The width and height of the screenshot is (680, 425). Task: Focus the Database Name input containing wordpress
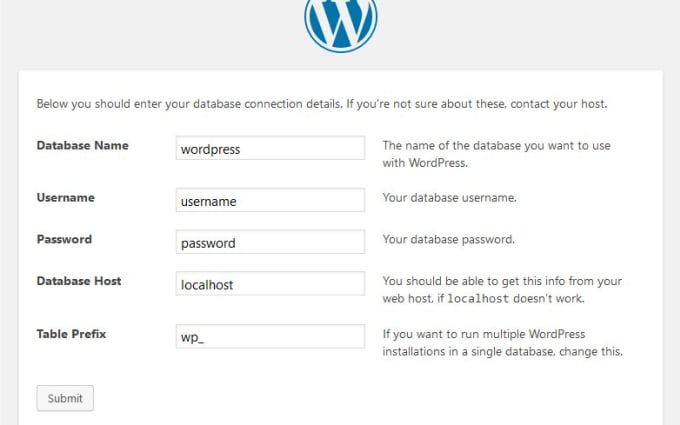270,148
